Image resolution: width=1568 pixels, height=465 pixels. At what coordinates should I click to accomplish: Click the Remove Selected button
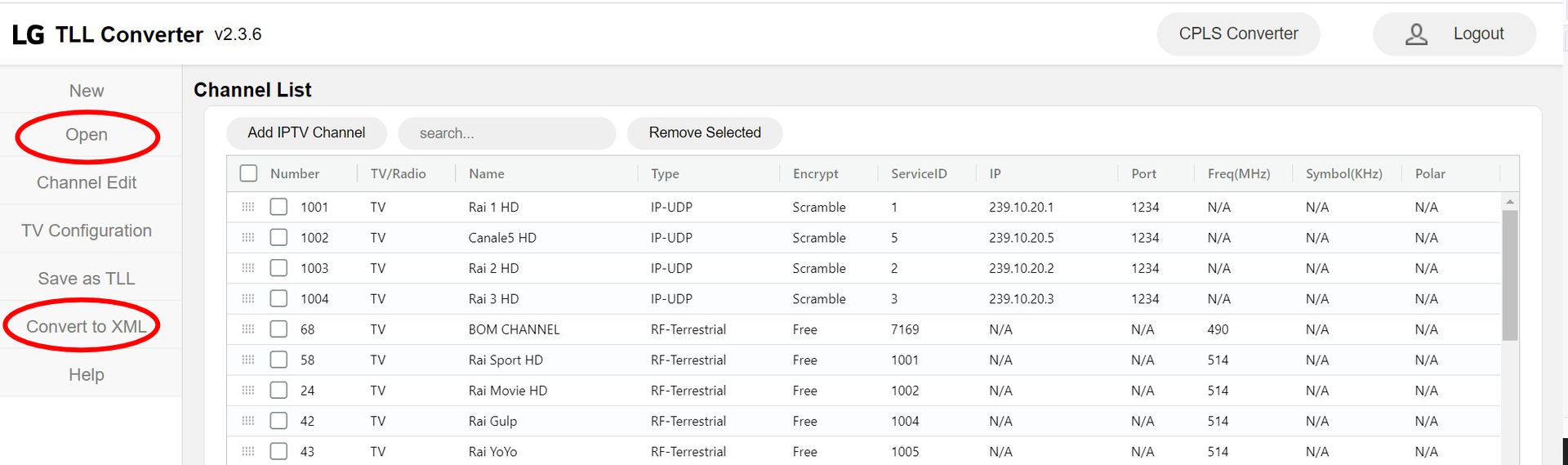[705, 132]
